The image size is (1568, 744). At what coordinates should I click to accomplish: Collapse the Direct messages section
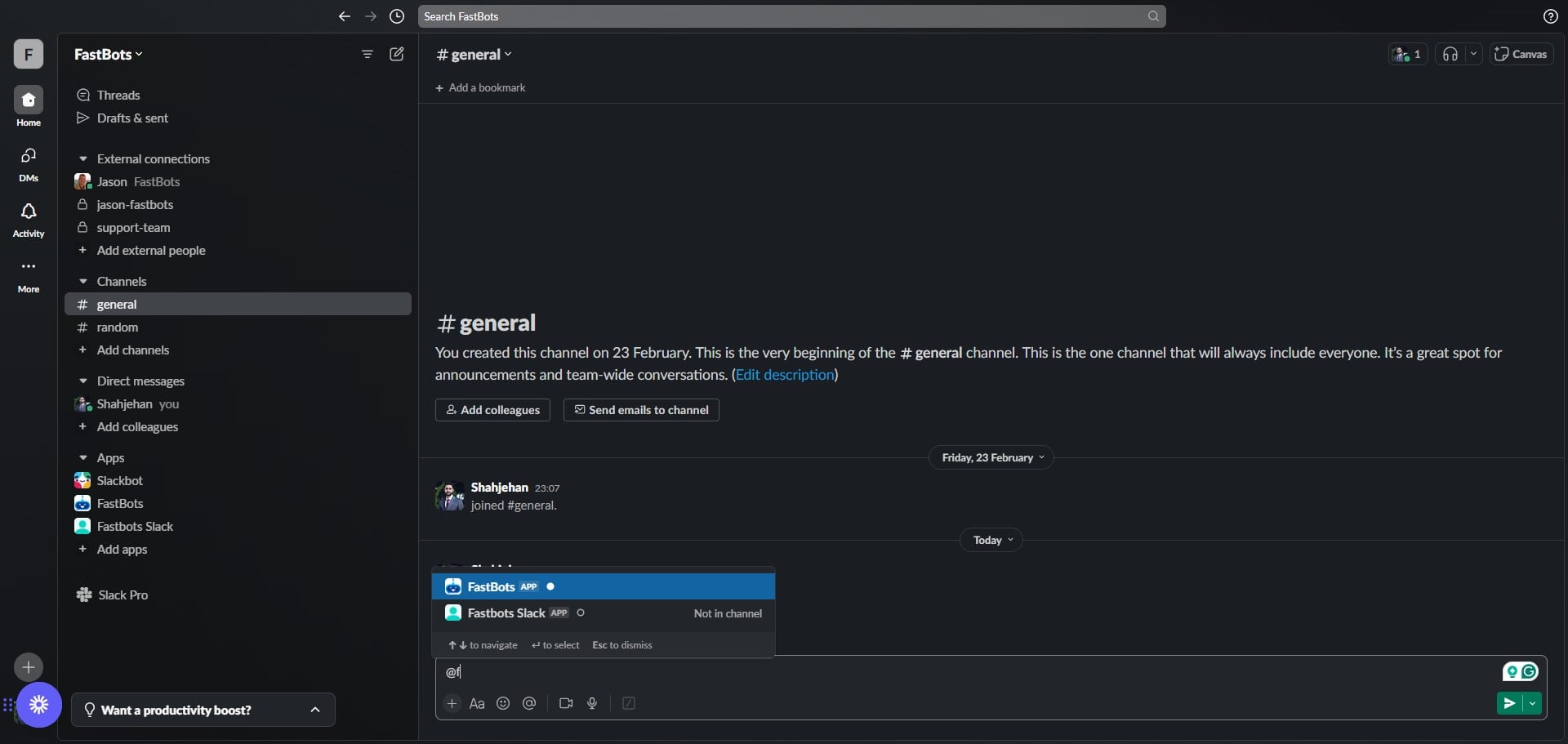[x=82, y=381]
